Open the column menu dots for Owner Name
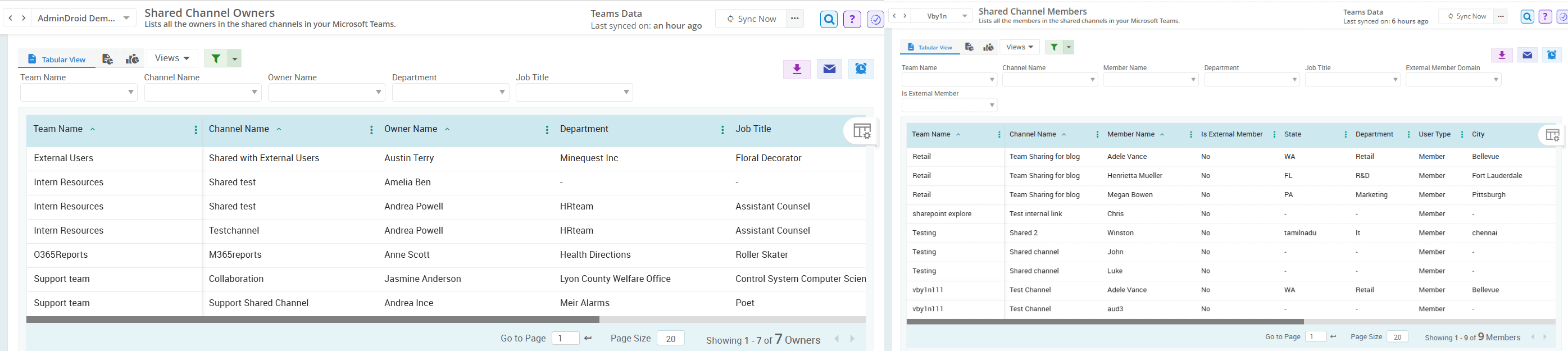Image resolution: width=1568 pixels, height=351 pixels. 547,130
